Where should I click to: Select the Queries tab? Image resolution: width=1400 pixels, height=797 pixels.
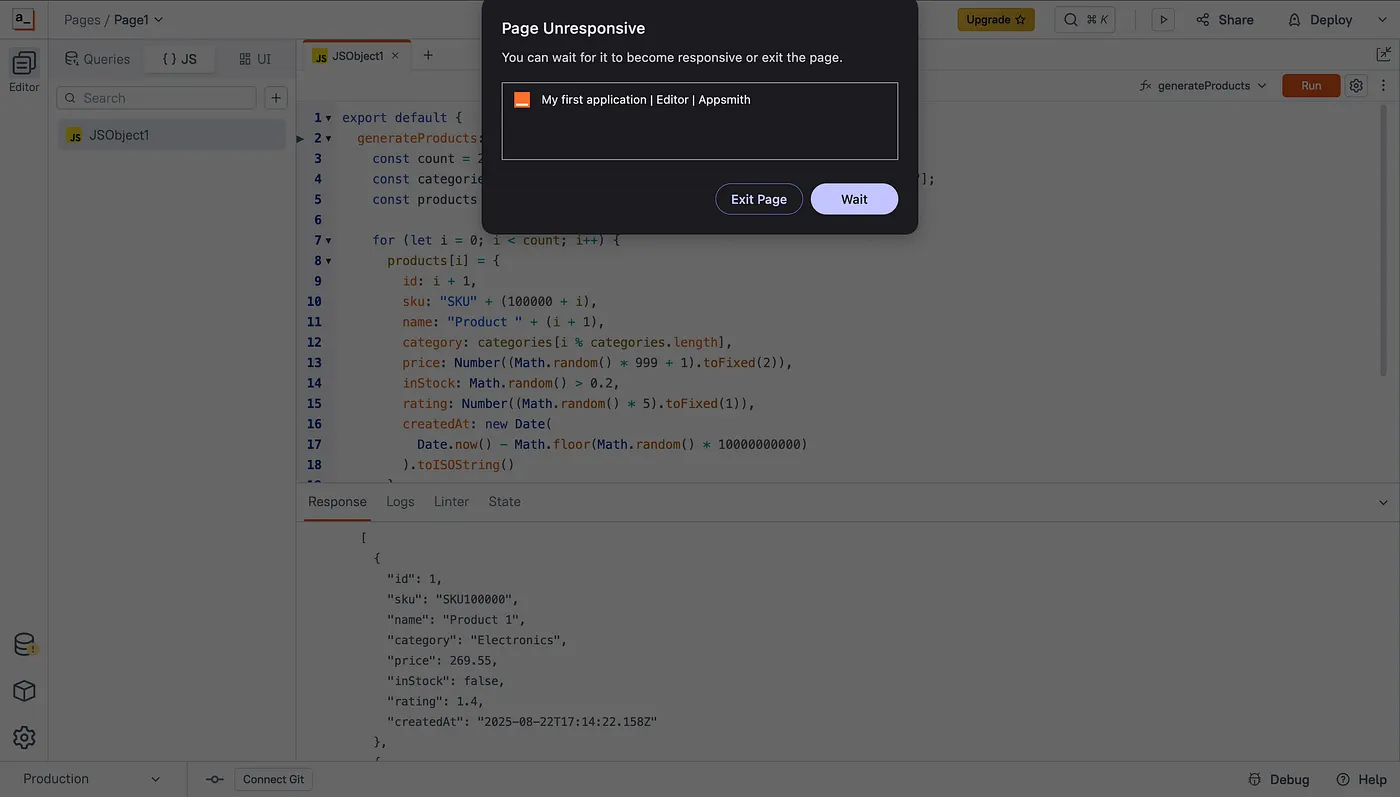pyautogui.click(x=96, y=59)
